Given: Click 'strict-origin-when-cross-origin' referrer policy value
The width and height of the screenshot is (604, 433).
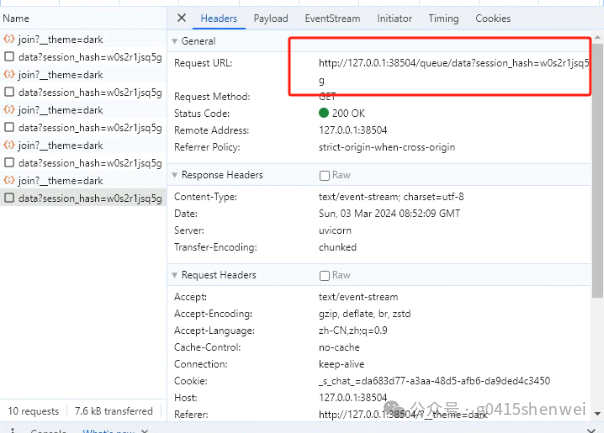Looking at the screenshot, I should tap(387, 147).
